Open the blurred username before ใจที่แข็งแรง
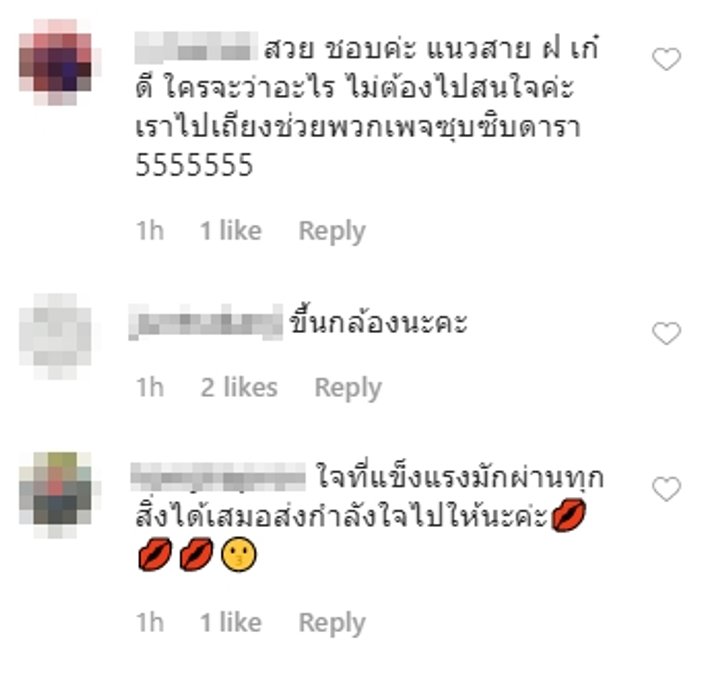Image resolution: width=728 pixels, height=676 pixels. [x=218, y=476]
